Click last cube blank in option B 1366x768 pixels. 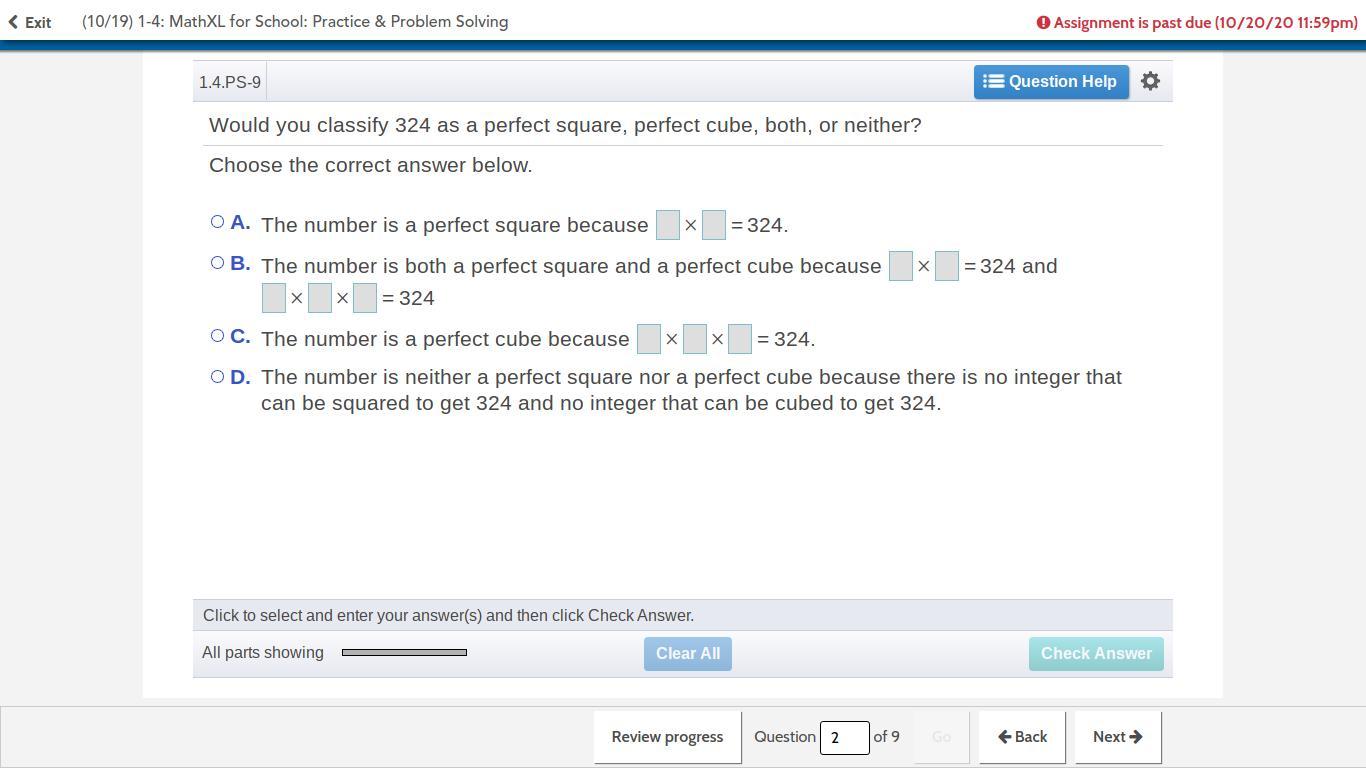tap(365, 298)
